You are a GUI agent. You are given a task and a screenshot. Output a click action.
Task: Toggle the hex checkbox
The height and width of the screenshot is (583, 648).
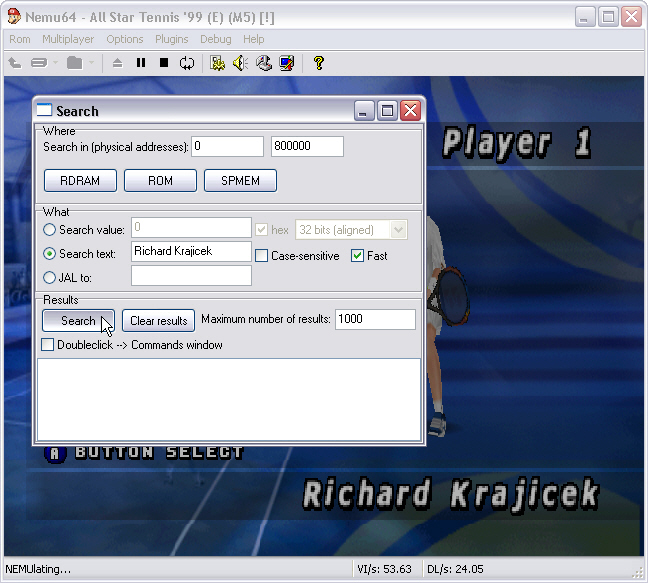pos(261,230)
